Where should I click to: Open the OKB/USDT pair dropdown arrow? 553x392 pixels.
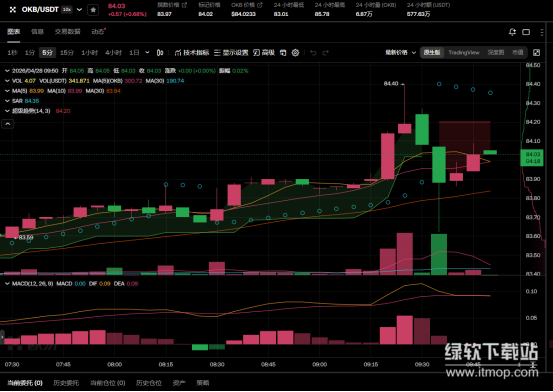tap(79, 10)
